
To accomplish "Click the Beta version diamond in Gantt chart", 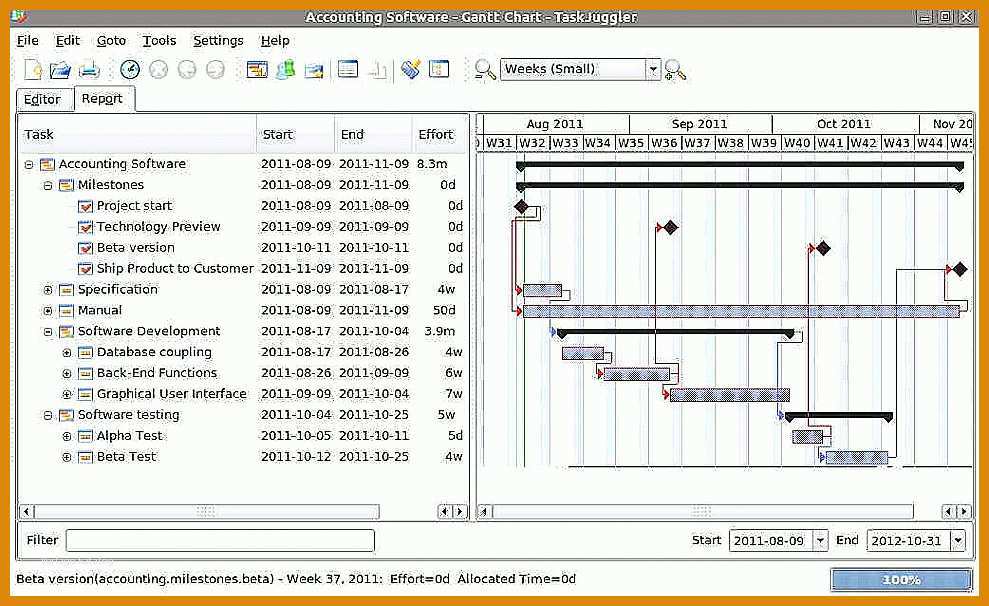I will click(823, 248).
